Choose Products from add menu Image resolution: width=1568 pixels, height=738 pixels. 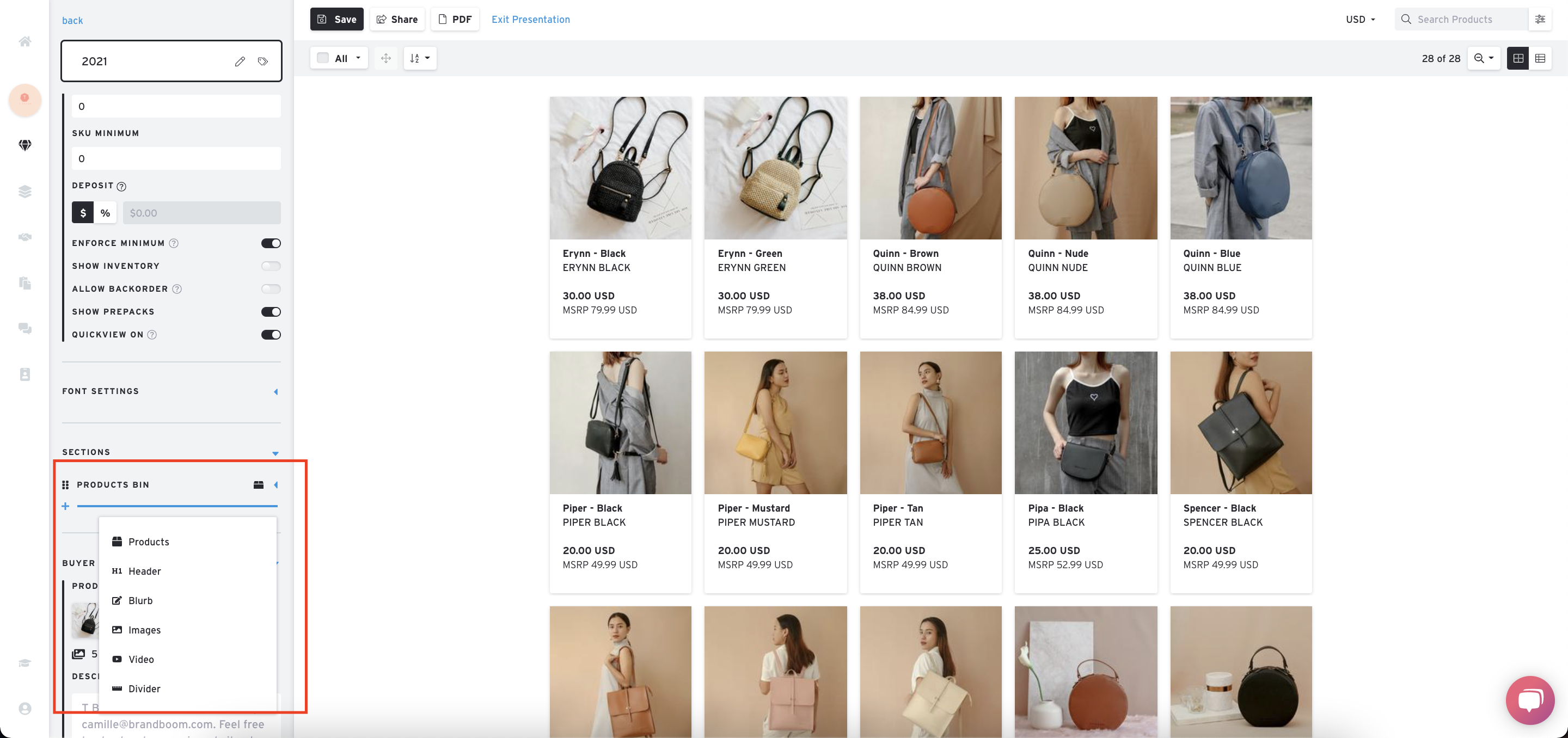(187, 542)
